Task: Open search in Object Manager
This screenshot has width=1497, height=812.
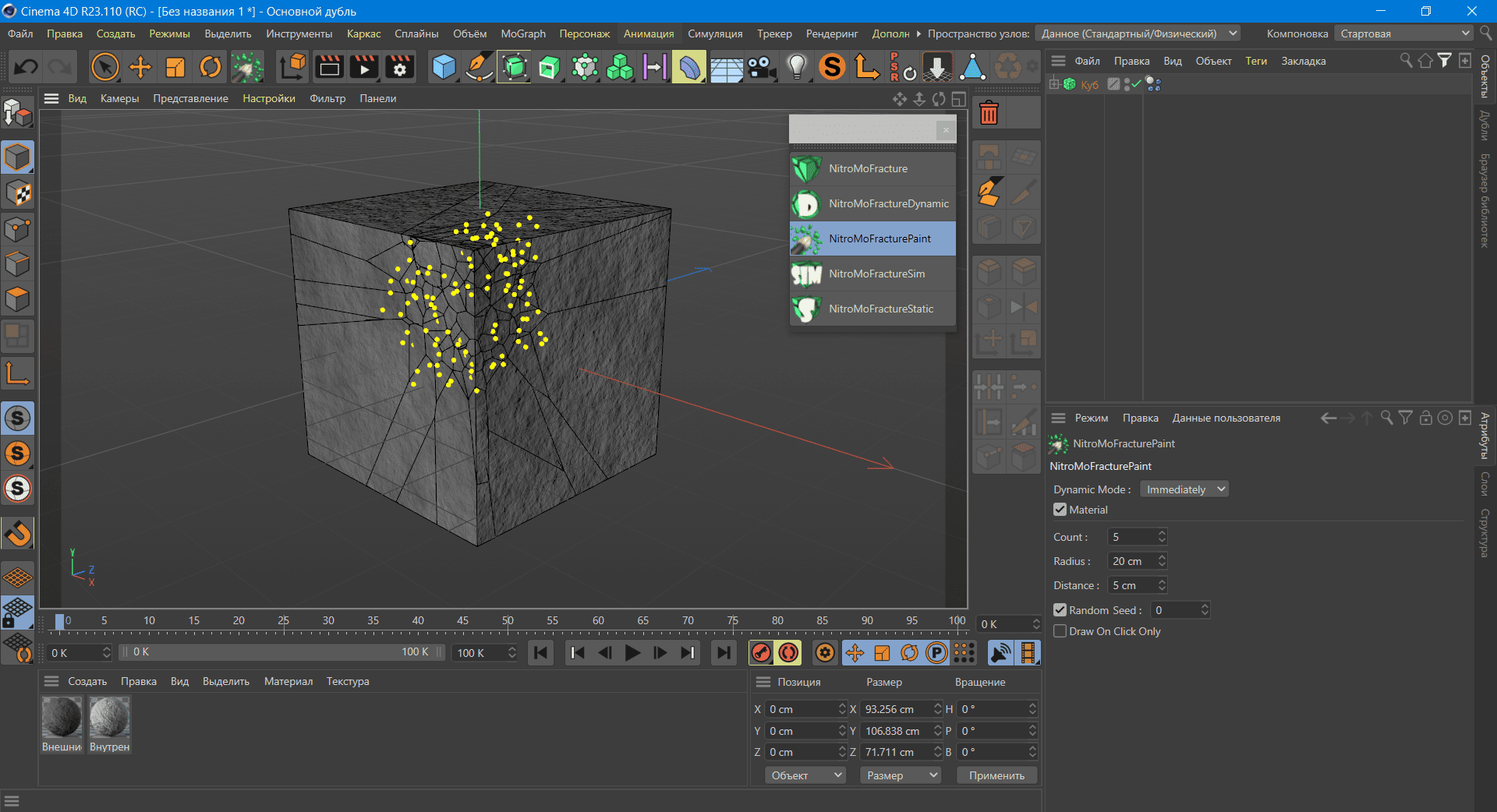Action: (1406, 61)
